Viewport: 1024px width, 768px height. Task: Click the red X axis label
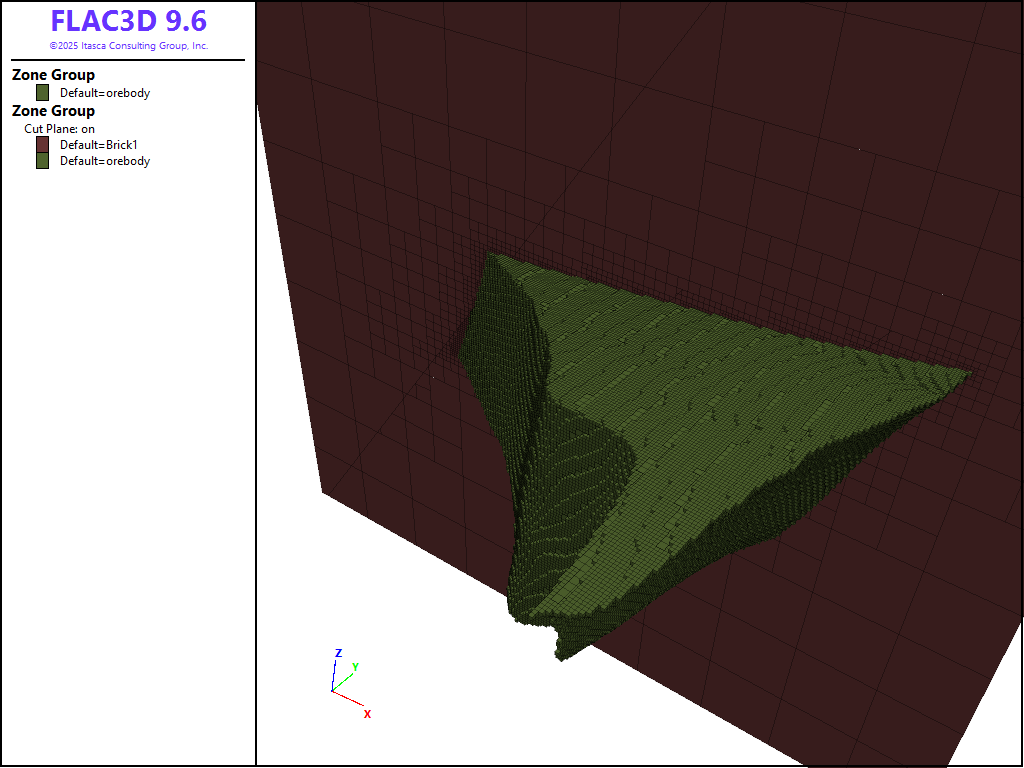click(368, 714)
